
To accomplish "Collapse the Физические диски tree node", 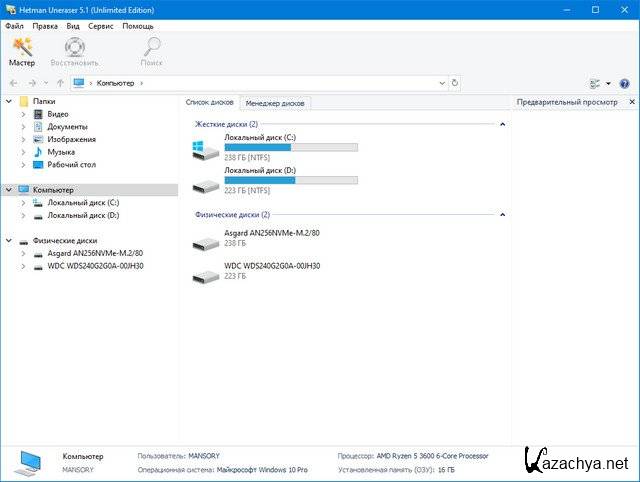I will [9, 241].
